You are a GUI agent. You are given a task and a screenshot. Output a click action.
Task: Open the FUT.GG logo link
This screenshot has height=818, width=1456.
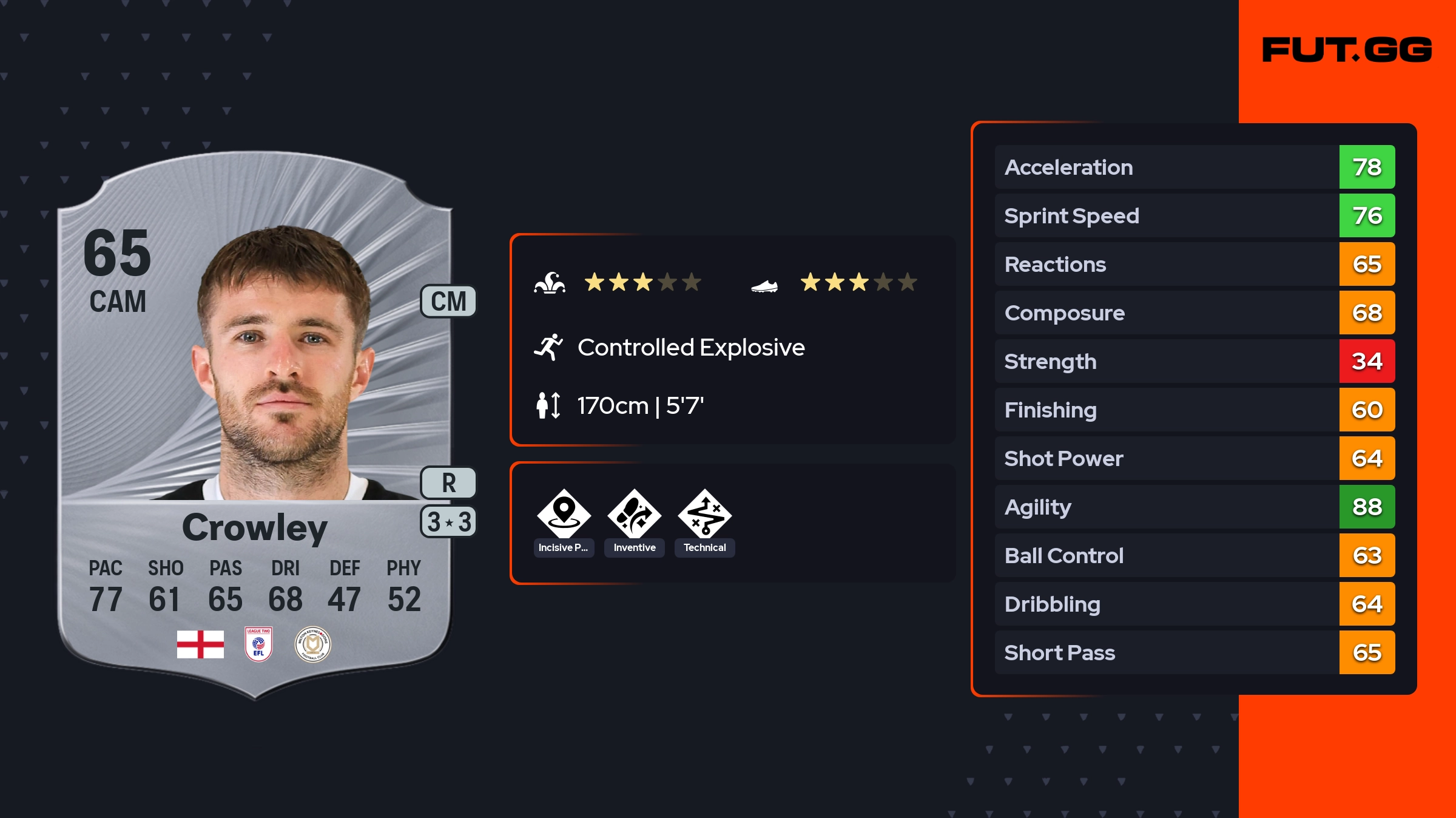tap(1347, 50)
